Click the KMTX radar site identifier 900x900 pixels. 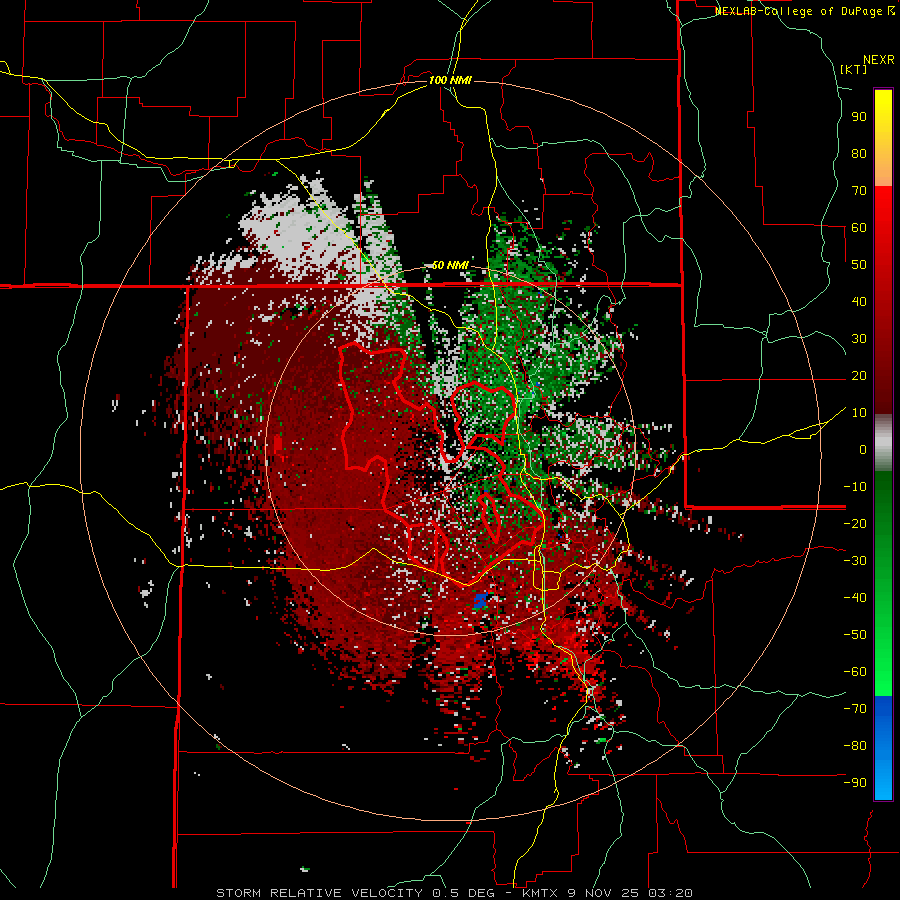point(541,893)
